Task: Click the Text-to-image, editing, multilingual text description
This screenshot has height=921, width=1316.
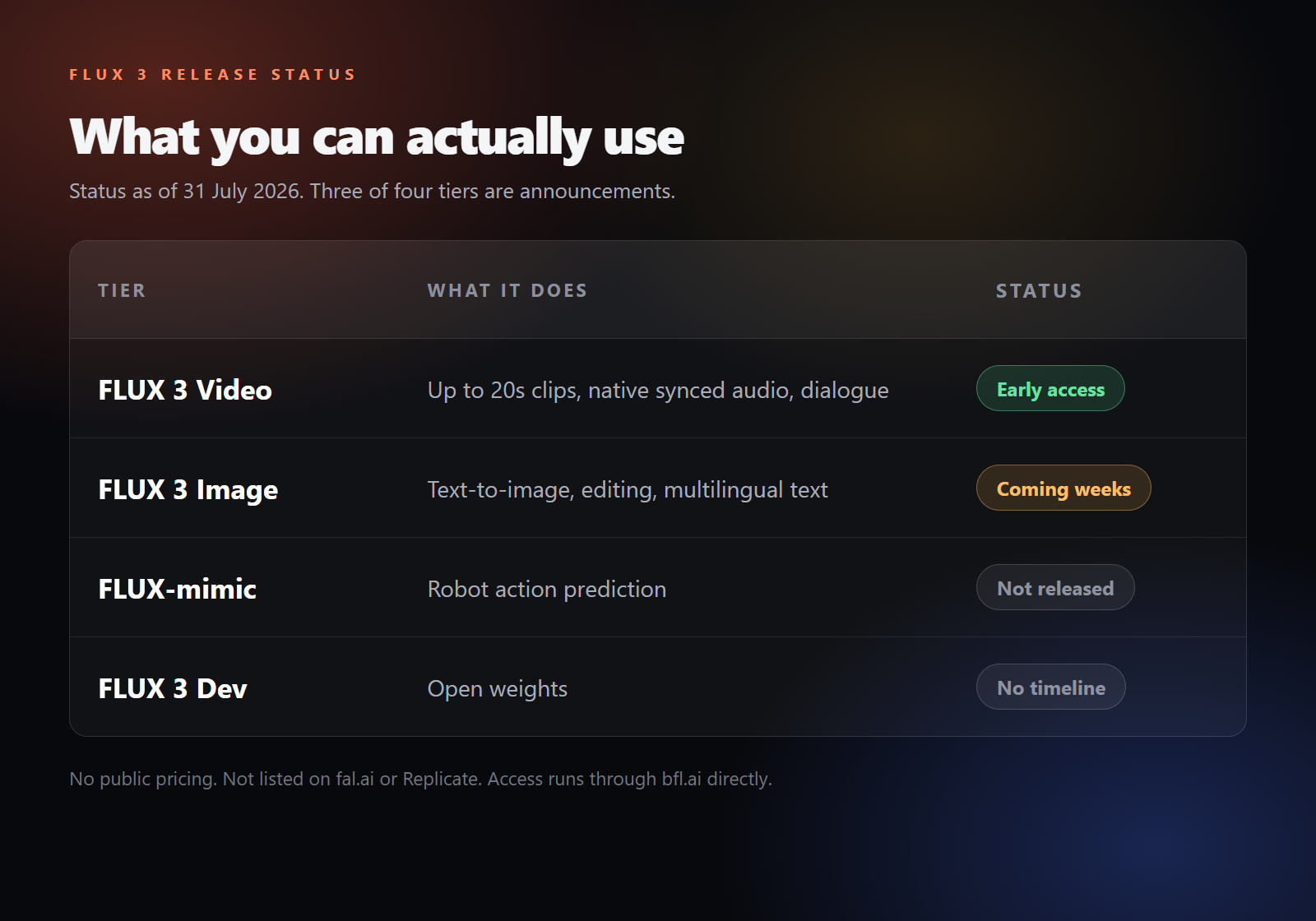Action: point(628,490)
